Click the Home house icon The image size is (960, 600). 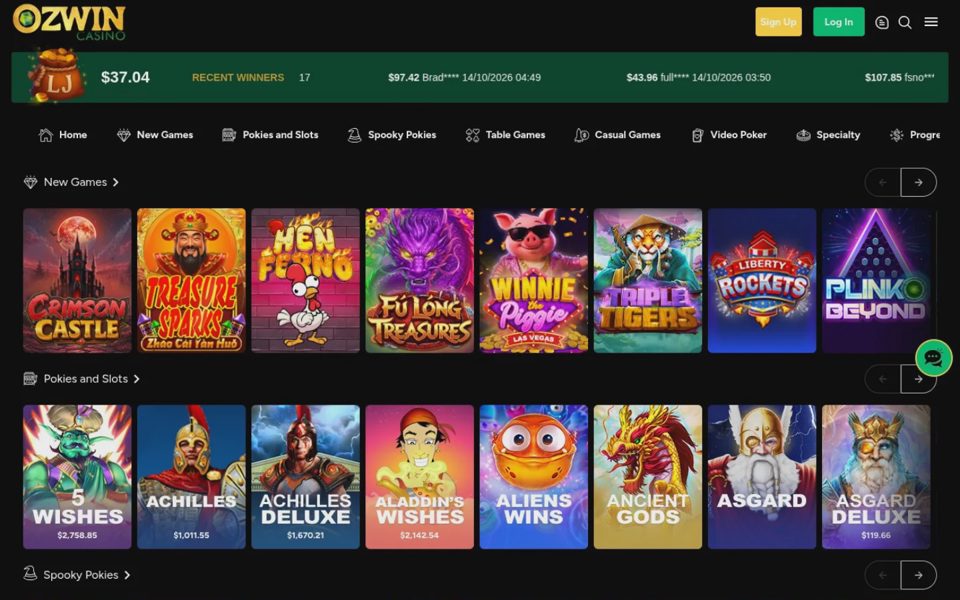(x=45, y=135)
